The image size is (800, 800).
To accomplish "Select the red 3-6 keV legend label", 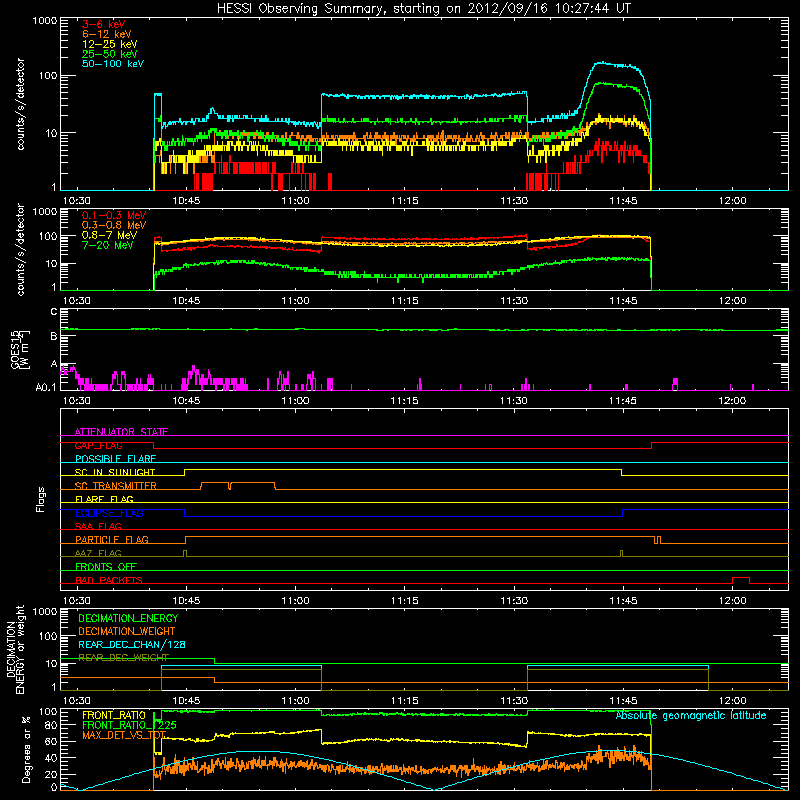I will [104, 24].
